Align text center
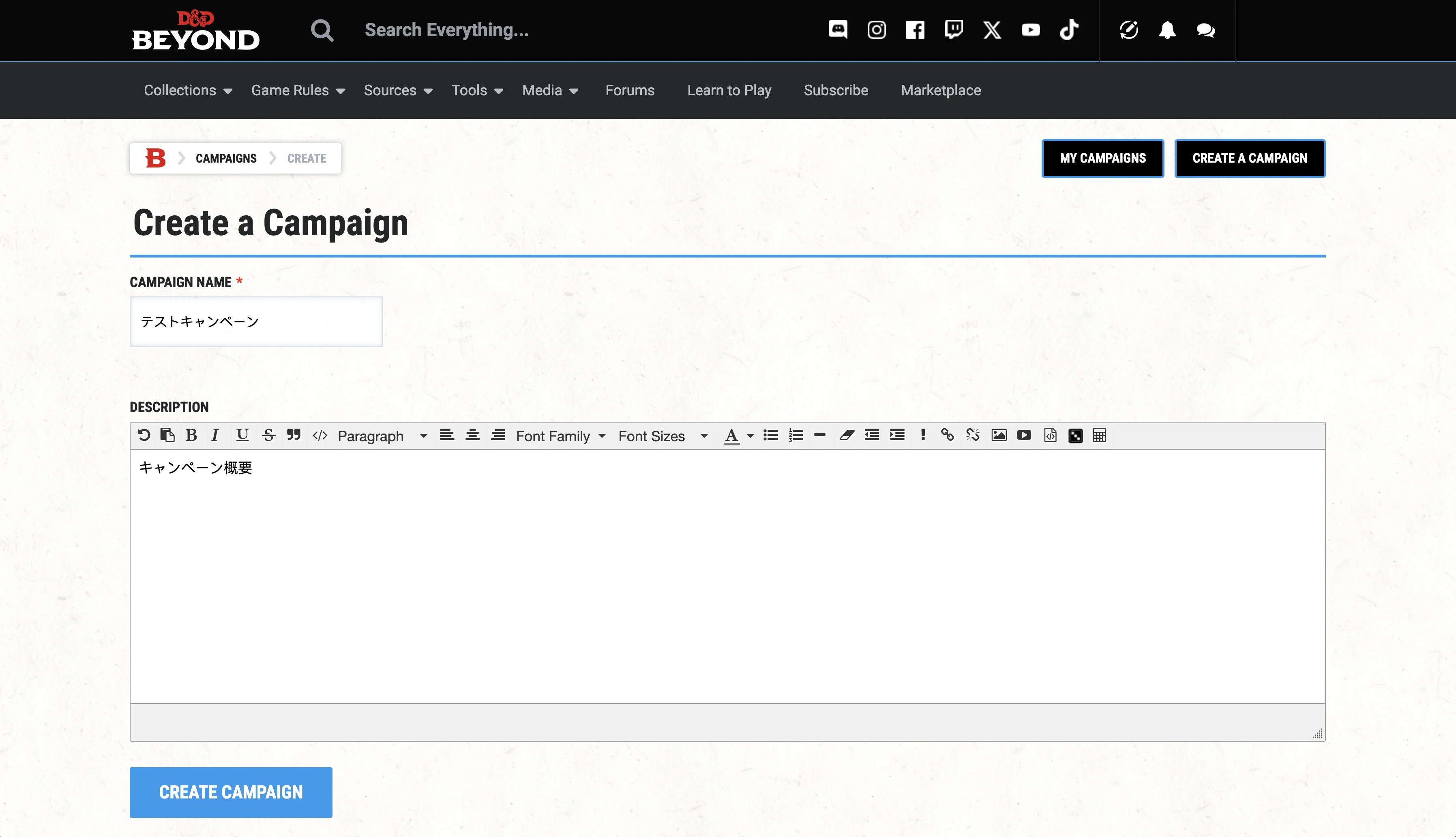The width and height of the screenshot is (1456, 837). click(472, 435)
